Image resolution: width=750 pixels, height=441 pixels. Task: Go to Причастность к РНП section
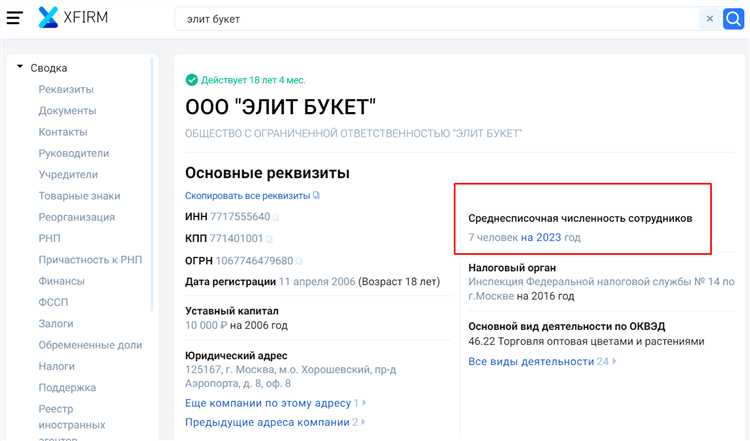coord(90,260)
